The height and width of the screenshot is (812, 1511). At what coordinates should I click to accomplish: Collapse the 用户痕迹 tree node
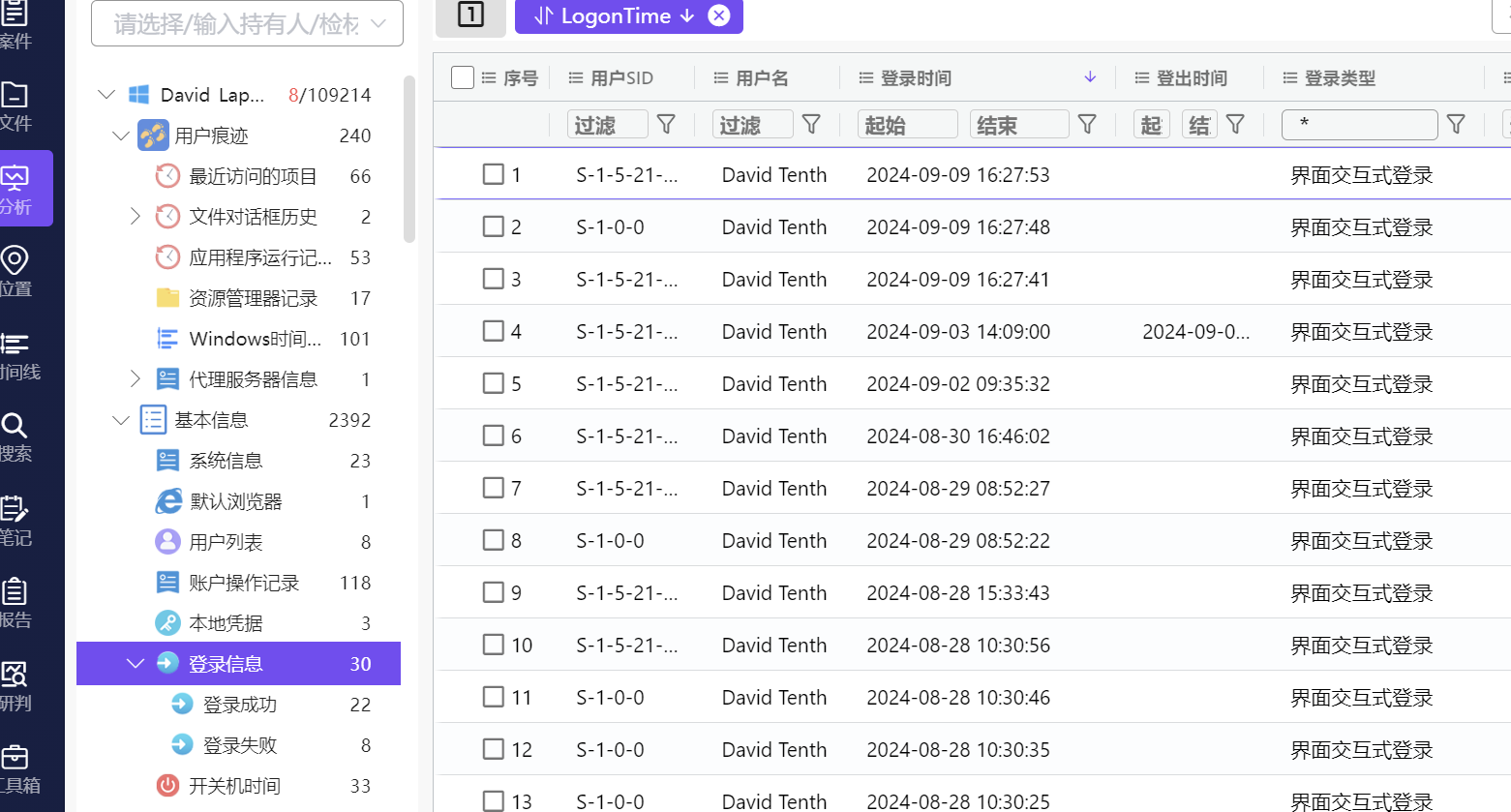point(121,135)
